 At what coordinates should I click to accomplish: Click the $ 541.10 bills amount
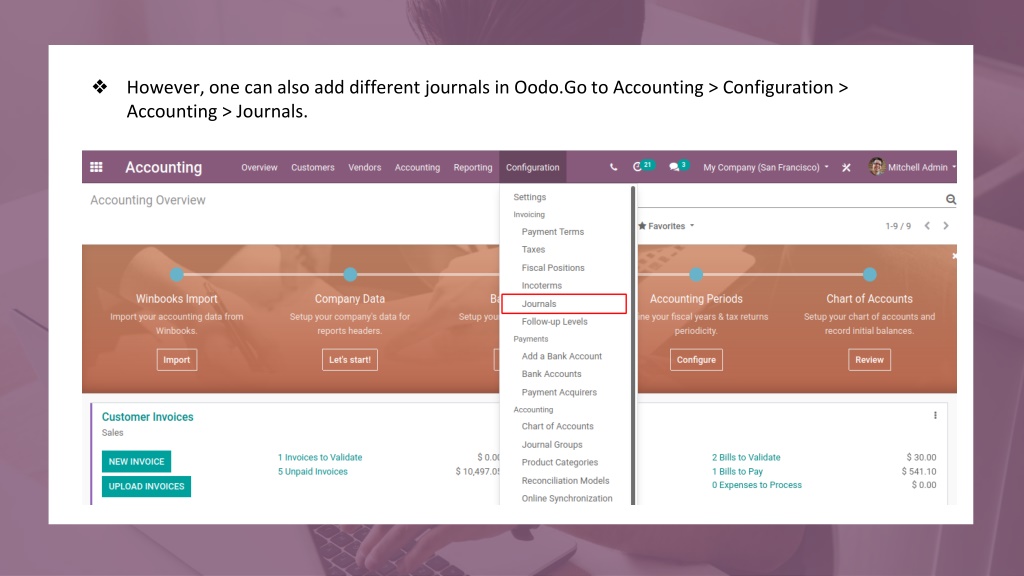(919, 472)
